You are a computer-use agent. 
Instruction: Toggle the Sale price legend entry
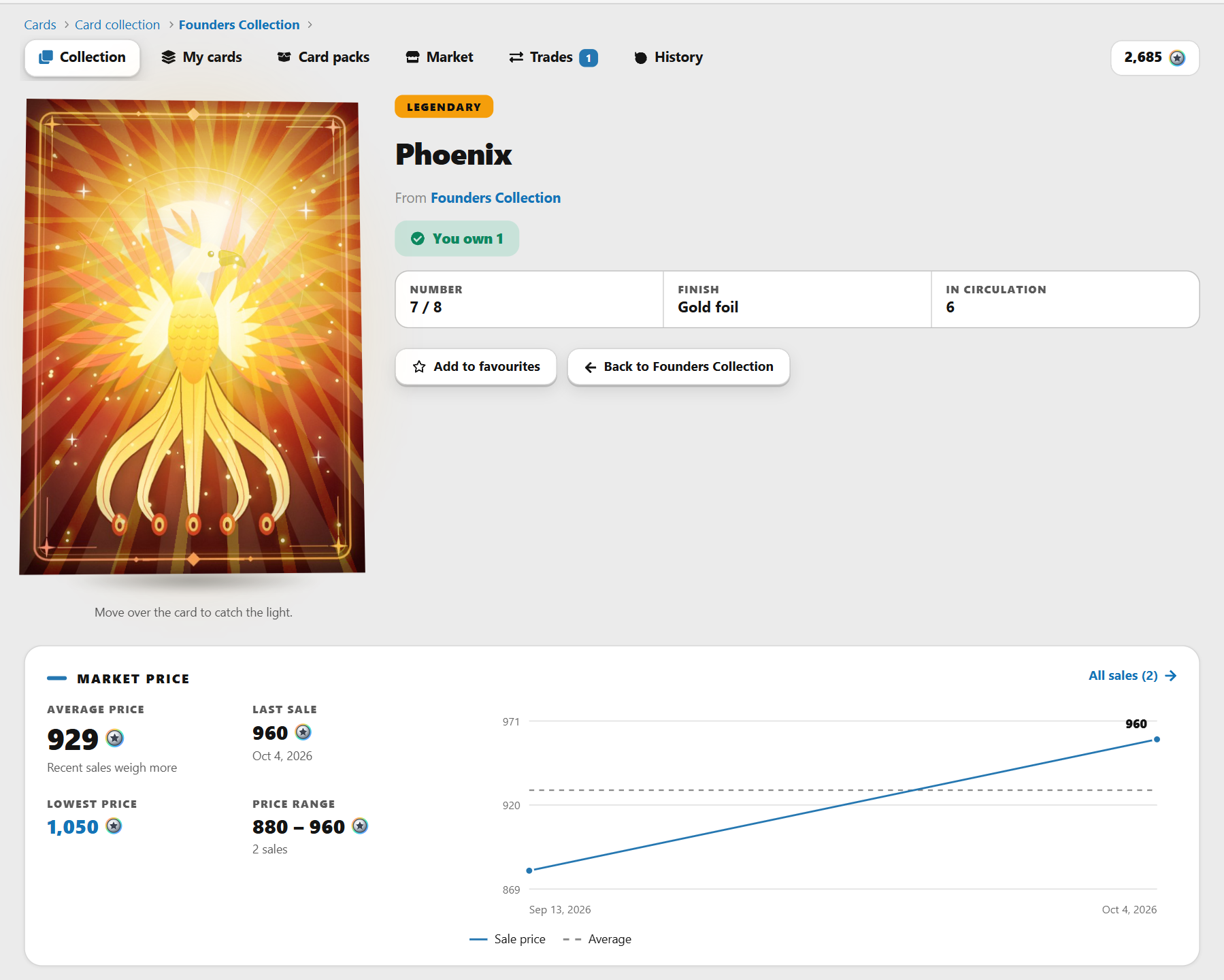click(x=508, y=939)
